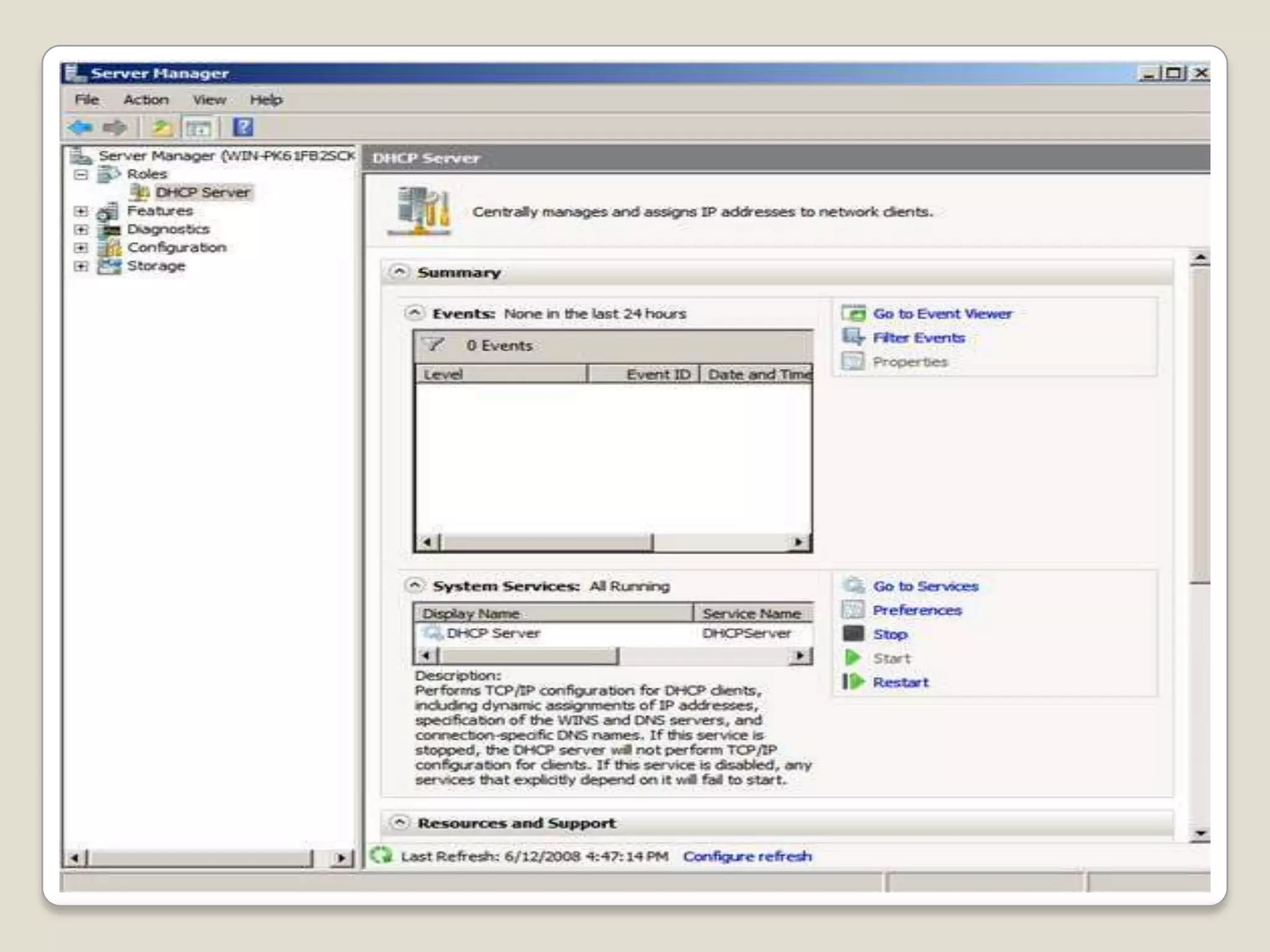Expand the Storage tree node

81,266
